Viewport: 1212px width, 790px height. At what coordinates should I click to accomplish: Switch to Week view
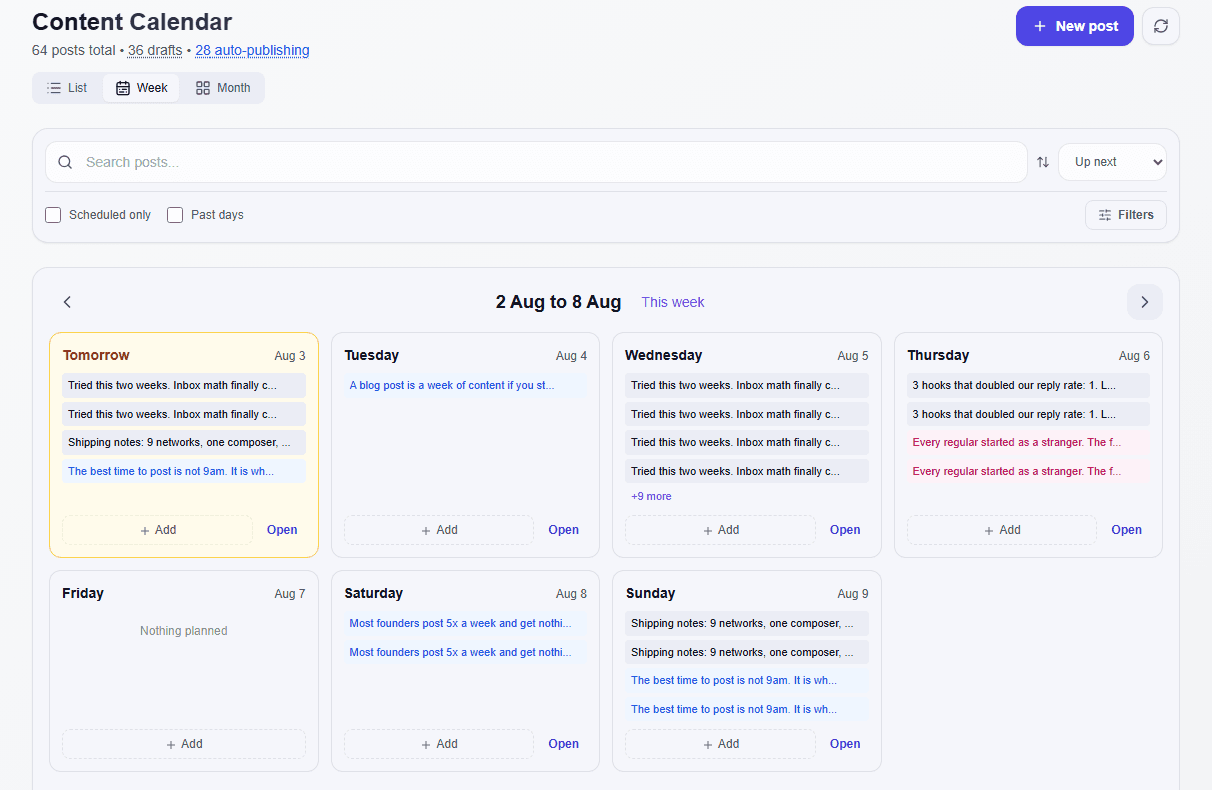point(141,88)
